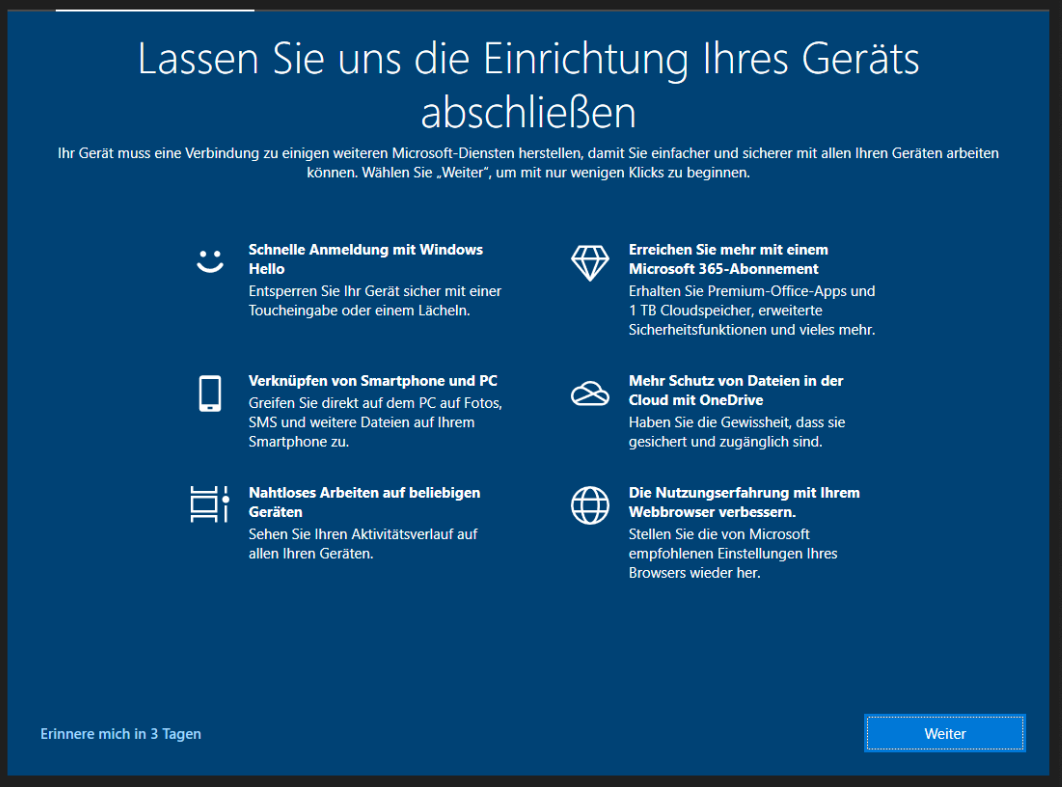Click the Microsoft 365 diamond icon

(590, 262)
